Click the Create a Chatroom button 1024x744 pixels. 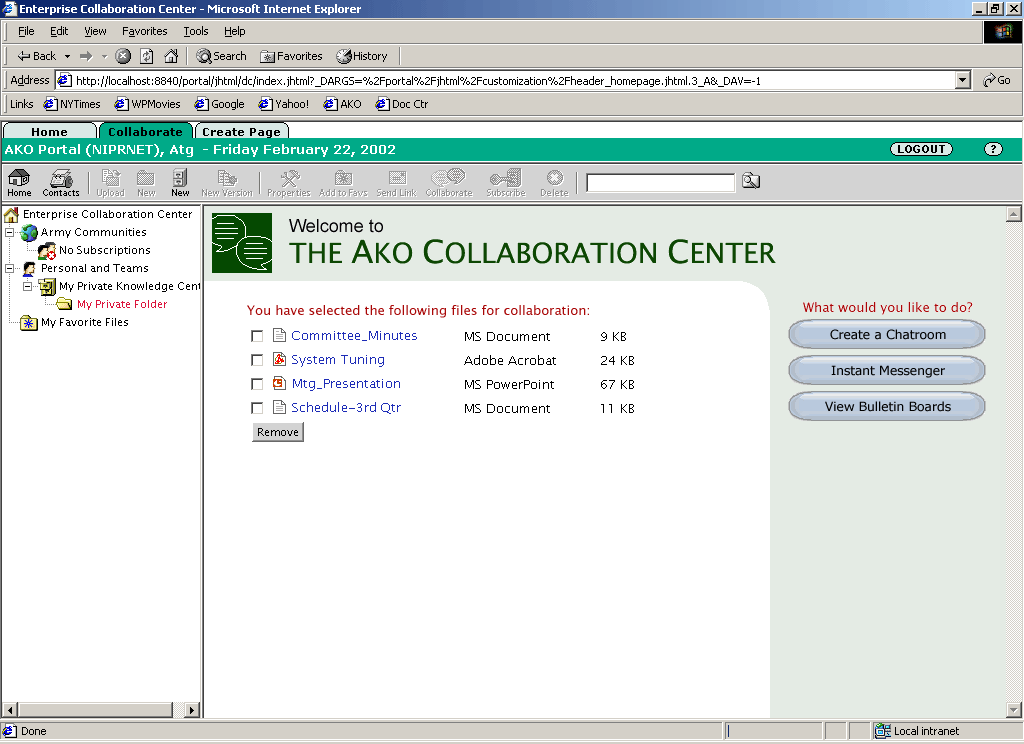click(x=887, y=335)
